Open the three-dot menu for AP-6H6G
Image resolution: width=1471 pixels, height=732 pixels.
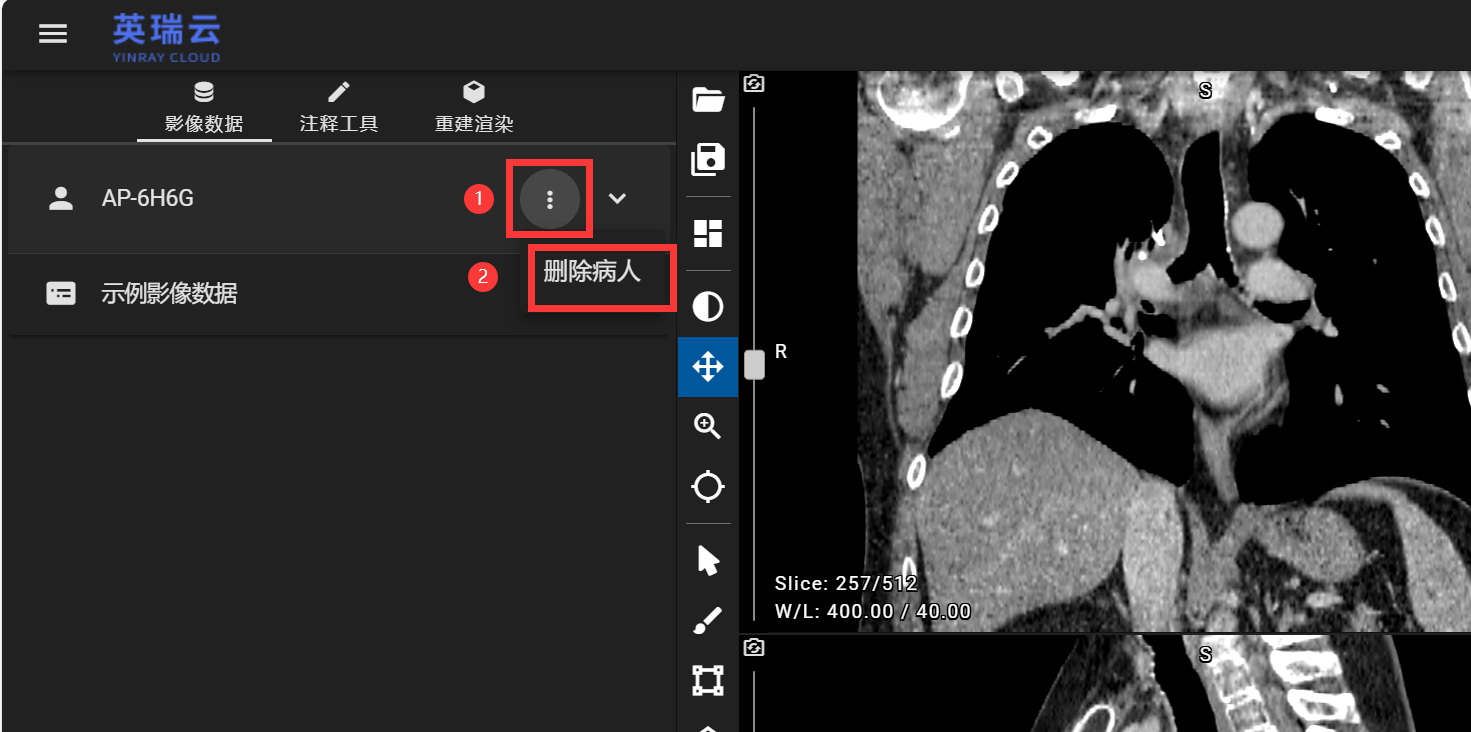click(x=550, y=199)
